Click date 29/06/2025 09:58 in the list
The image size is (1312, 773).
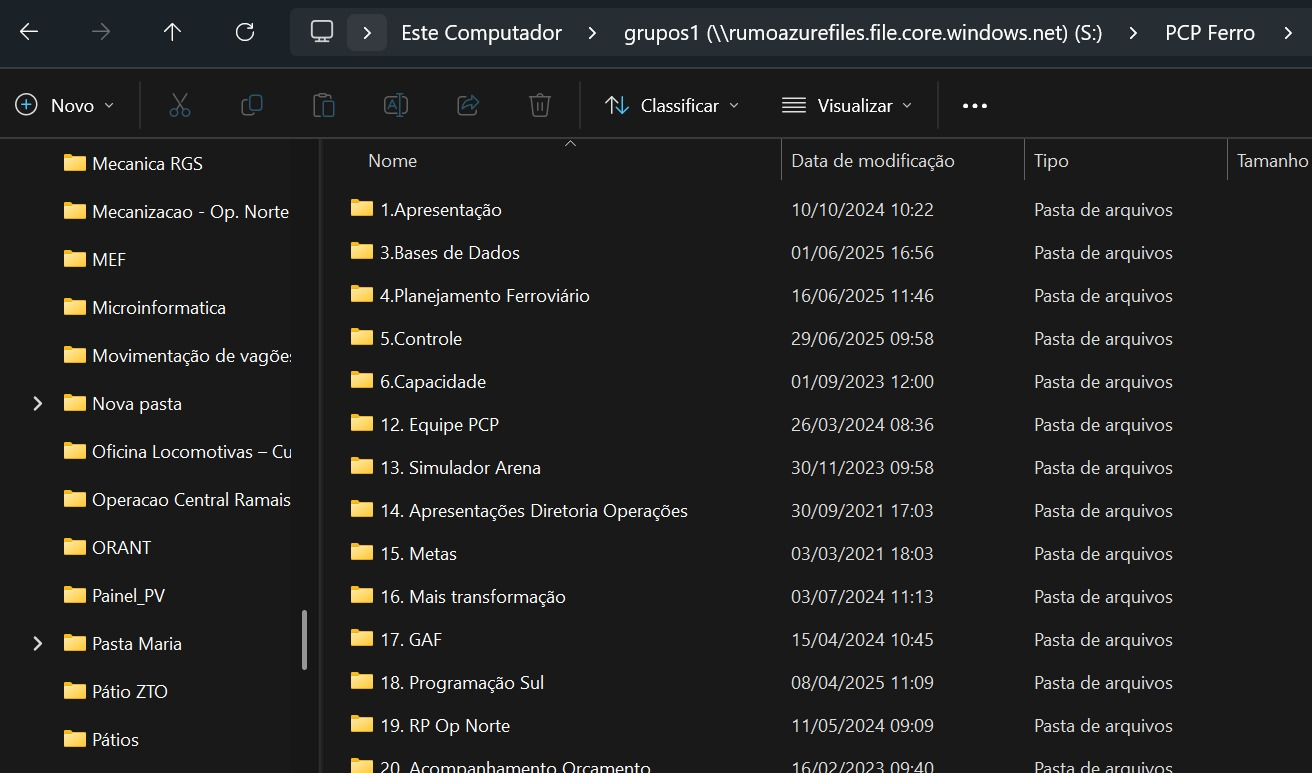(862, 338)
